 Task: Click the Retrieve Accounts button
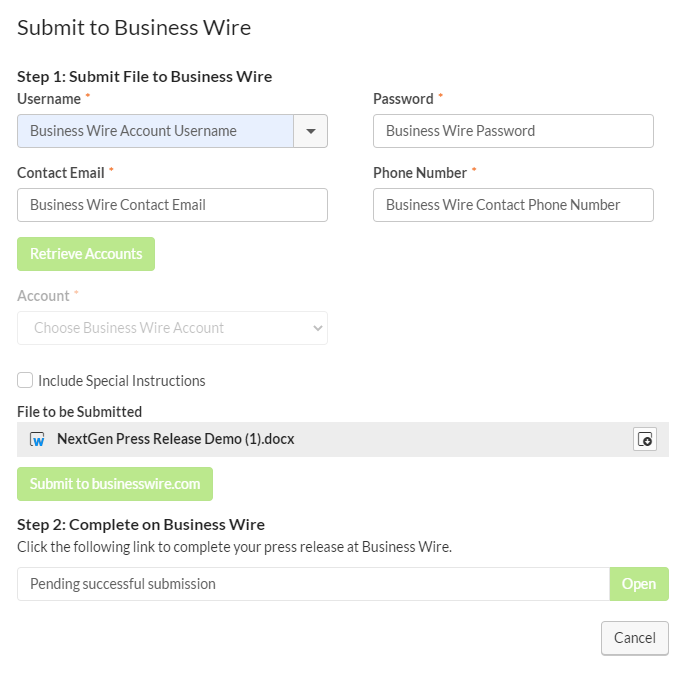pos(86,254)
